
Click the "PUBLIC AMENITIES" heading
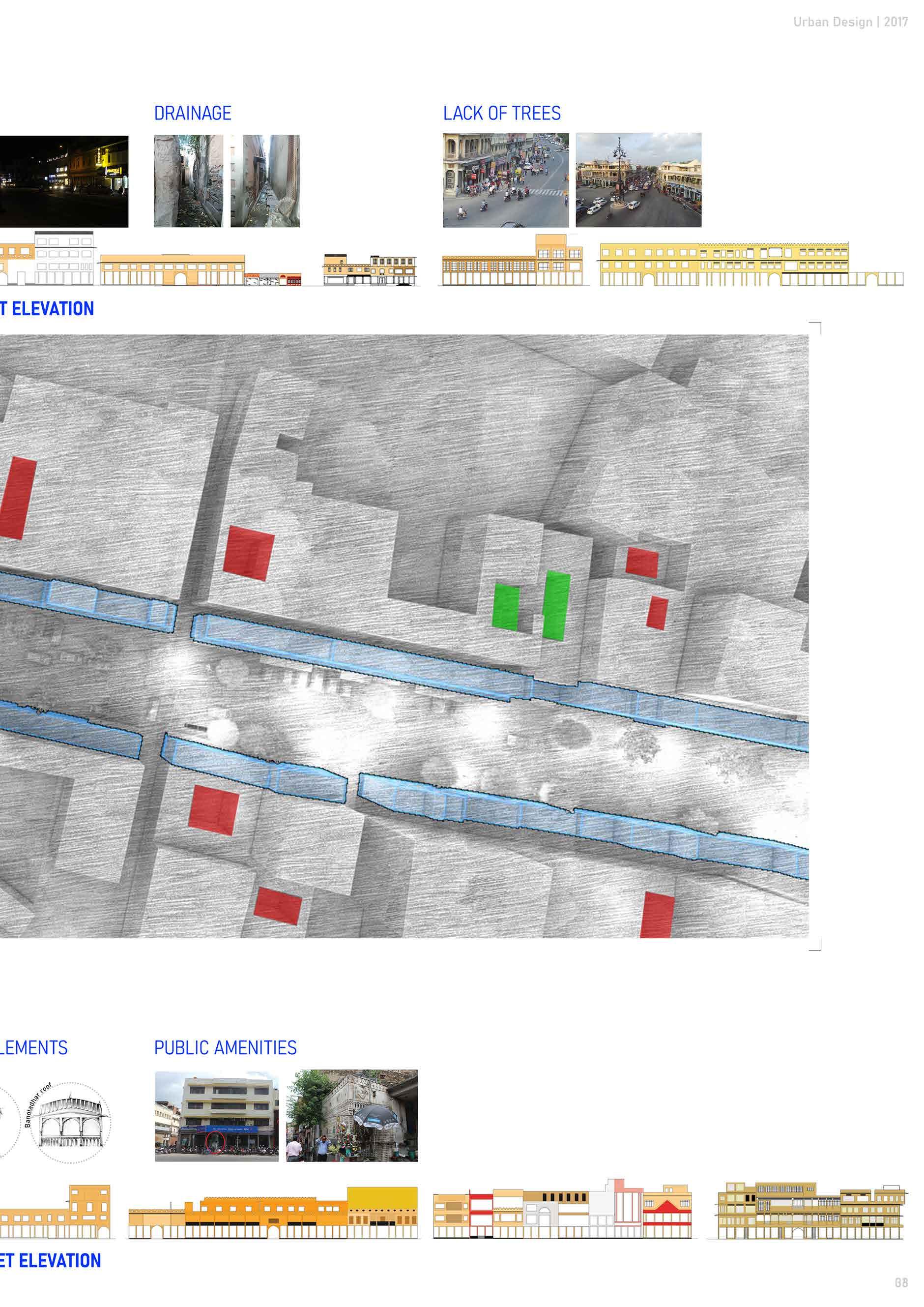click(x=225, y=1047)
